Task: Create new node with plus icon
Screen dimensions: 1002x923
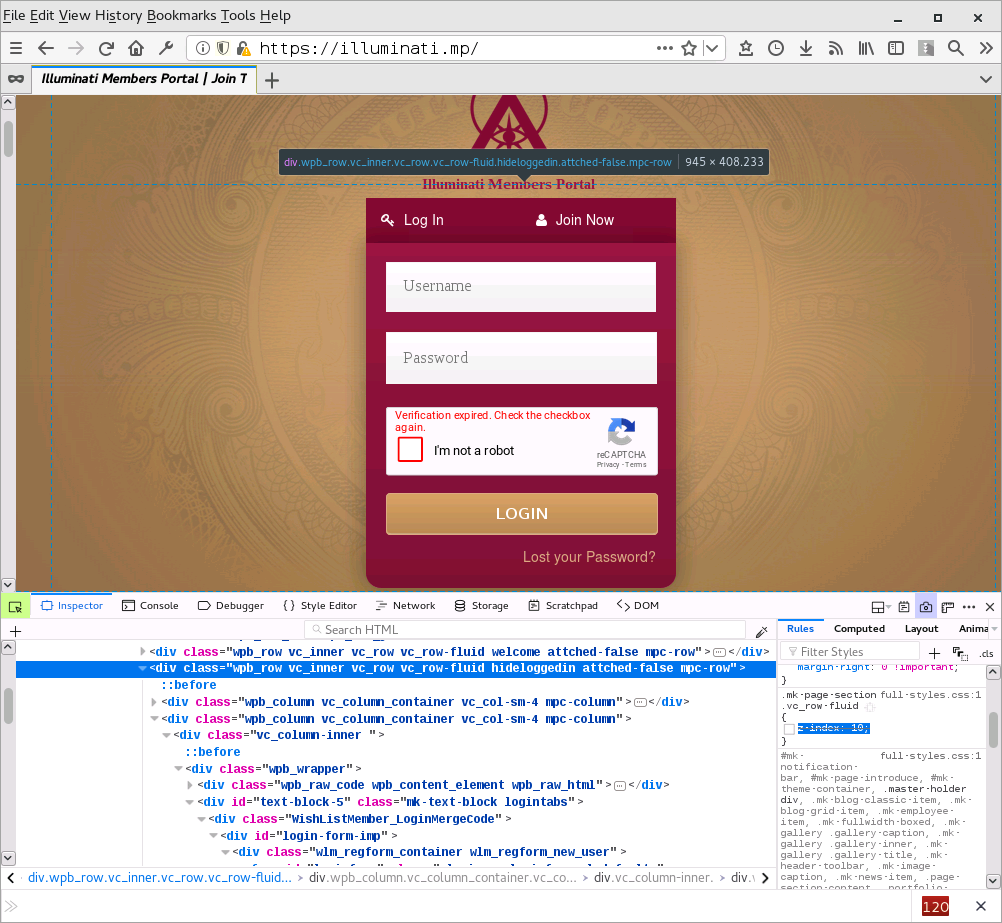Action: point(16,631)
